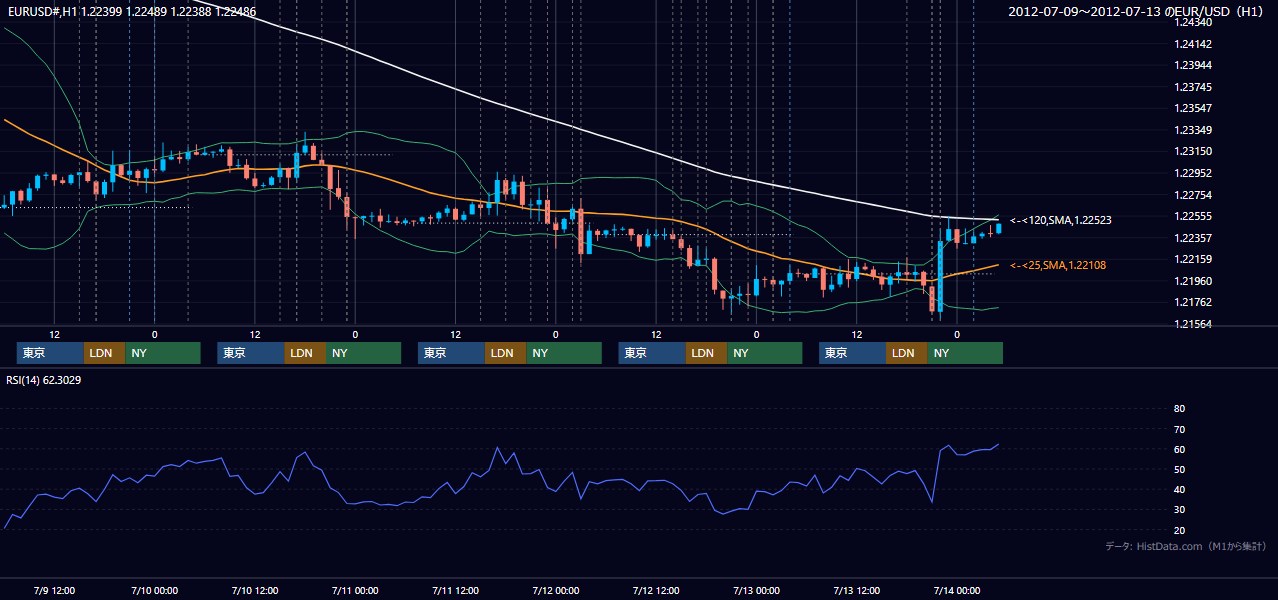Click the HistData.com data source credit
The image size is (1278, 600).
click(x=1186, y=546)
